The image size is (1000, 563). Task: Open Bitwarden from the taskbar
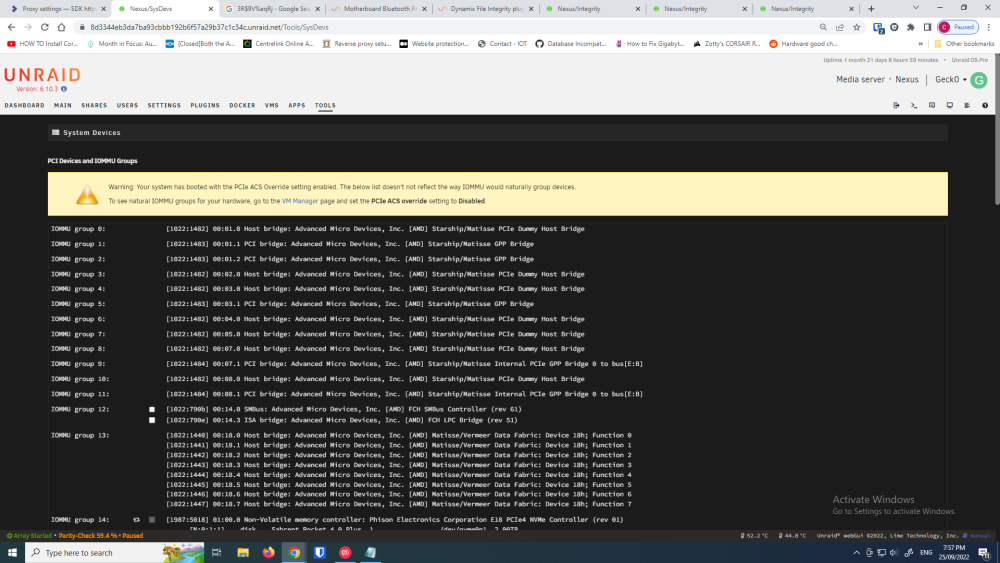(x=320, y=552)
